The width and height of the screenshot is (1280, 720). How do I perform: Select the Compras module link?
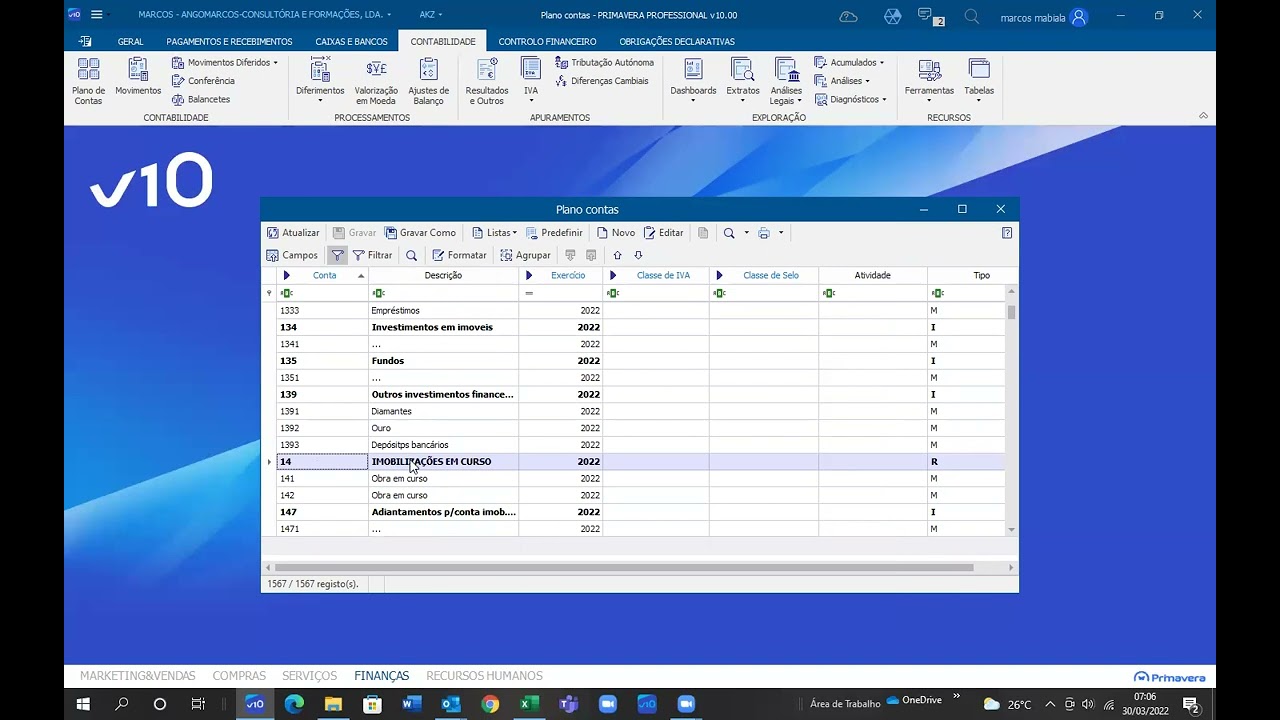click(239, 676)
